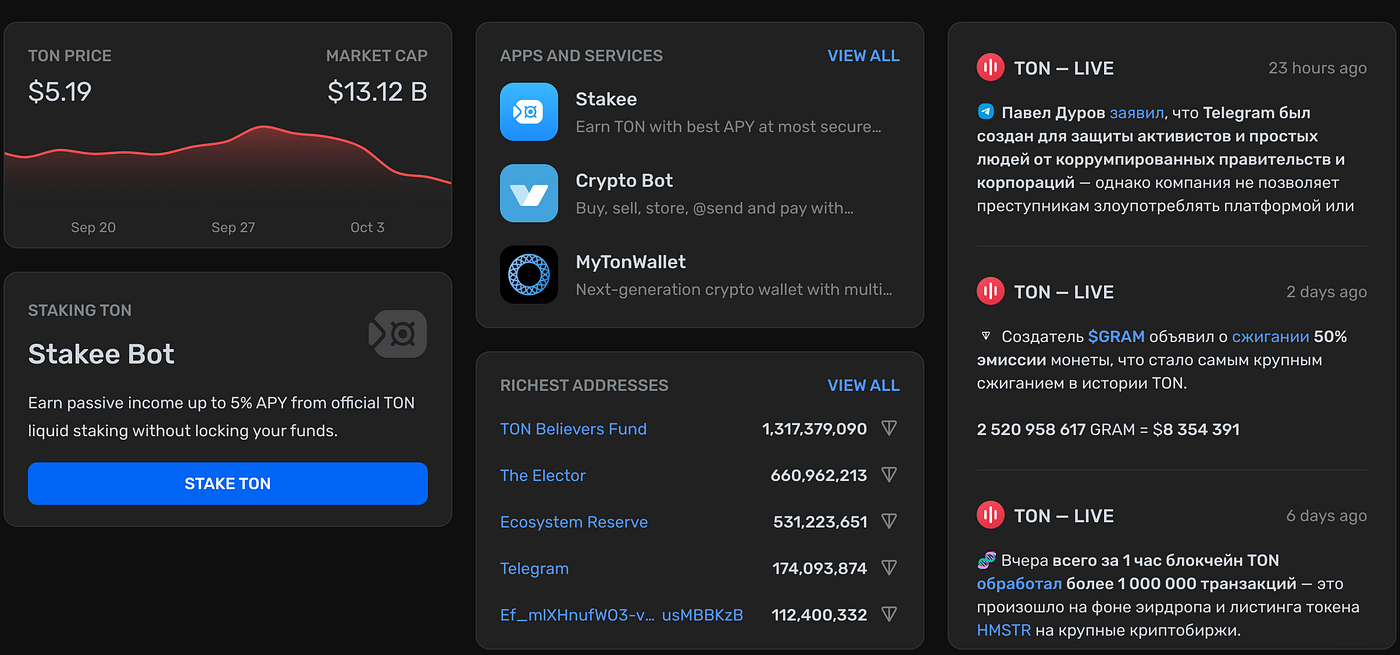Click Sep 20 label on chart axis

(x=93, y=227)
